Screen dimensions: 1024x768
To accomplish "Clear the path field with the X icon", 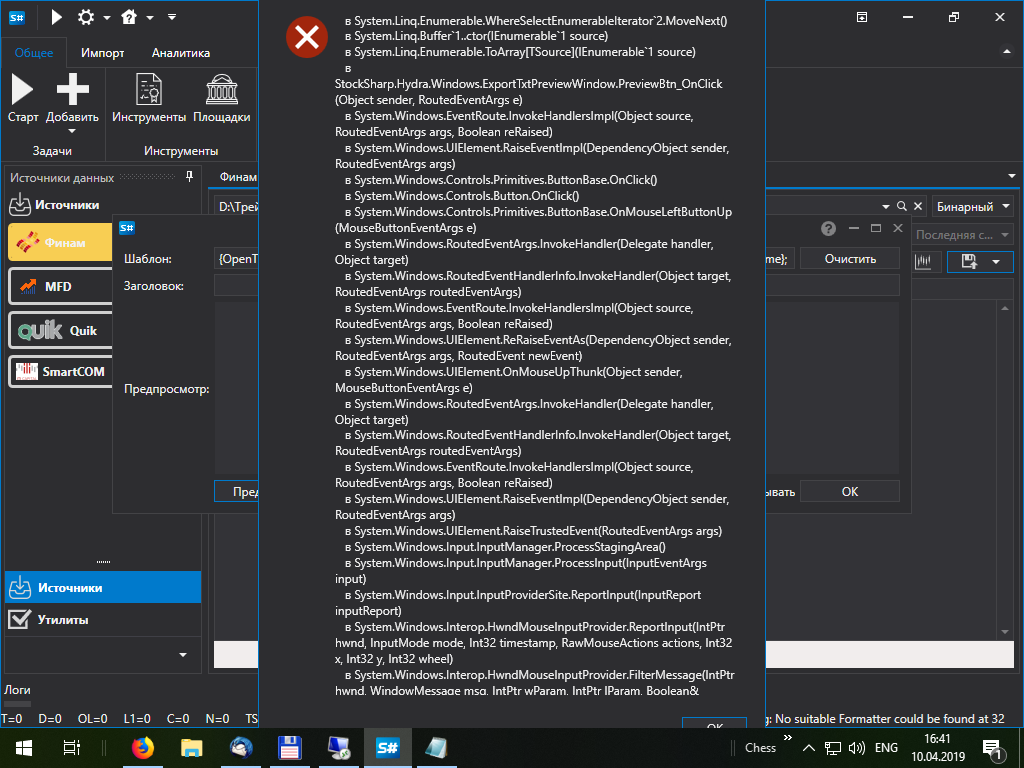I will [918, 206].
